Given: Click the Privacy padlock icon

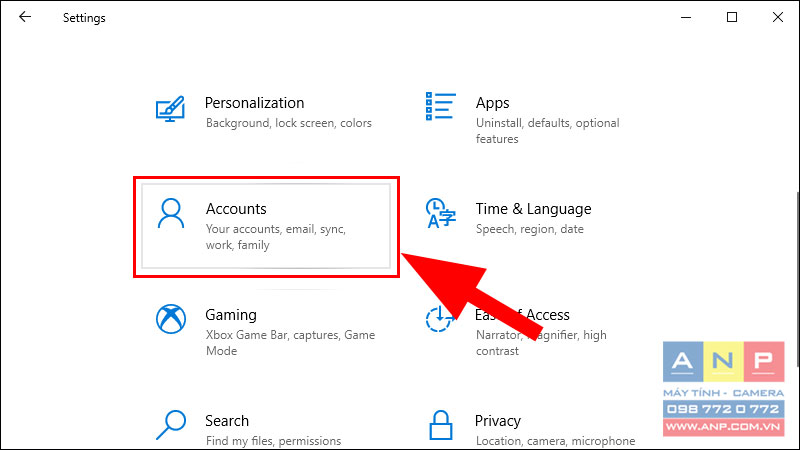Looking at the screenshot, I should point(440,424).
